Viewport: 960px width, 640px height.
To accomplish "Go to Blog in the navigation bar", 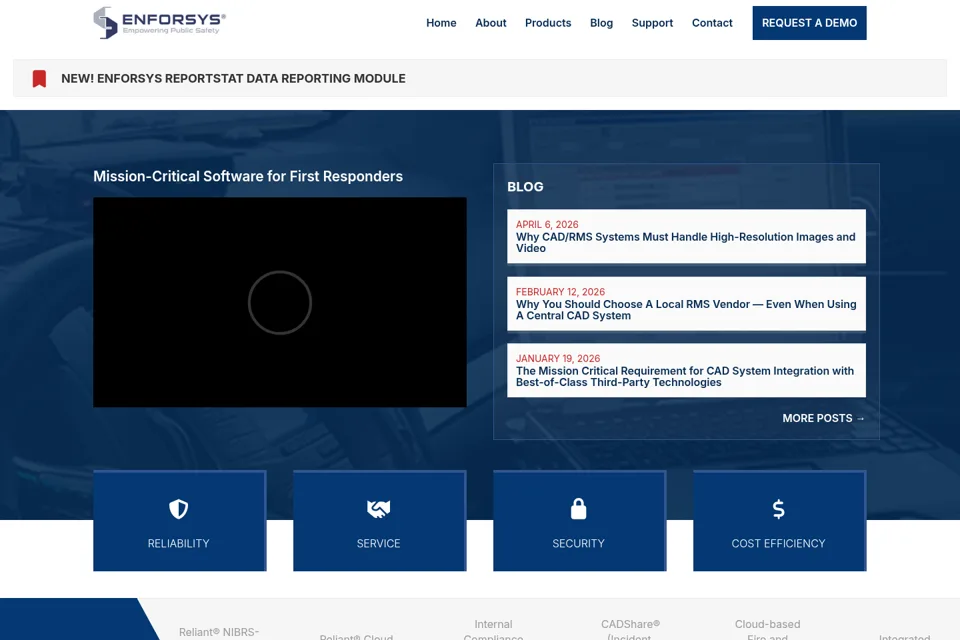I will [x=601, y=23].
